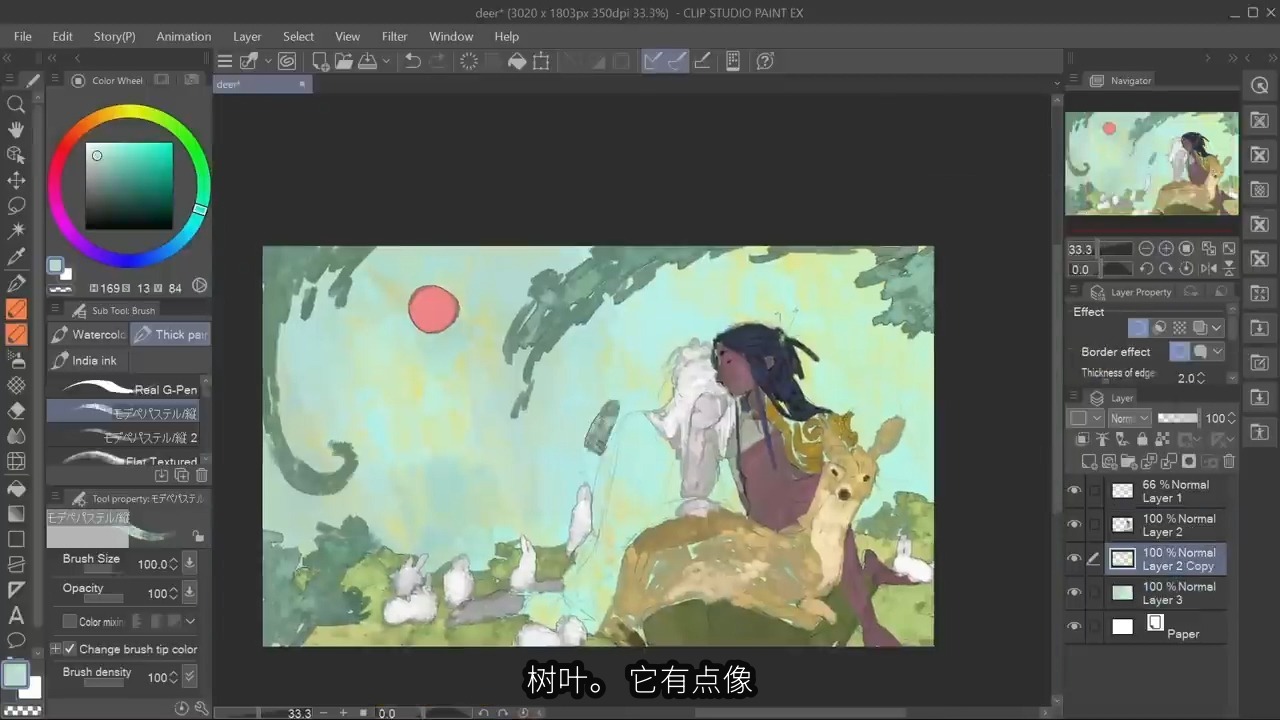Image resolution: width=1280 pixels, height=720 pixels.
Task: Hide Layer 2 visibility eye
Action: tap(1075, 525)
